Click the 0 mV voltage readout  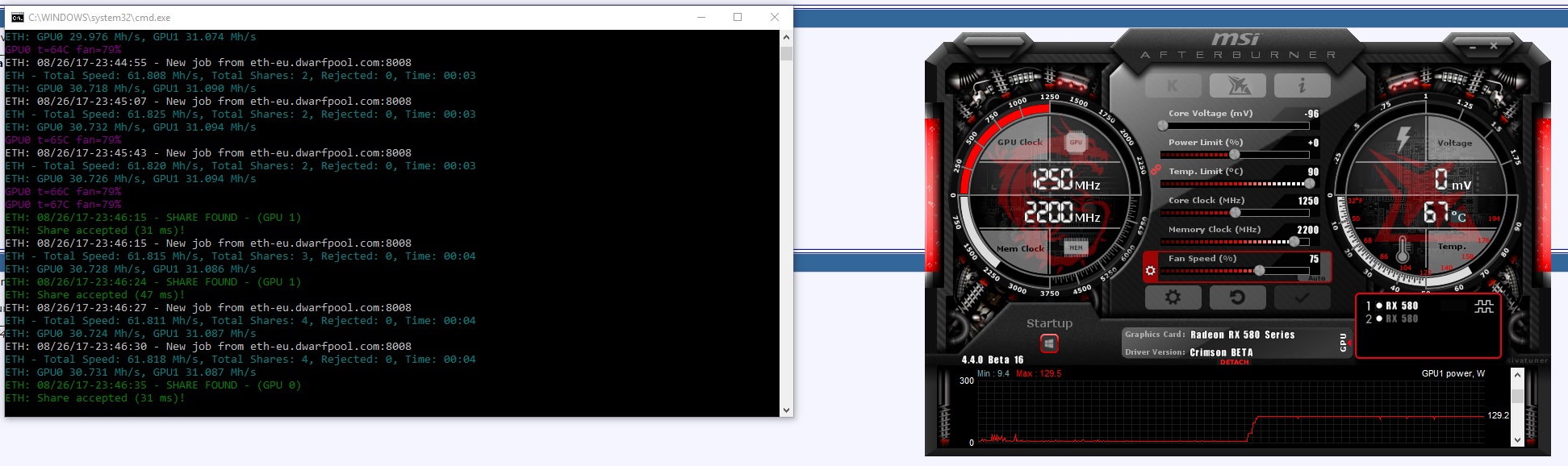(1453, 179)
